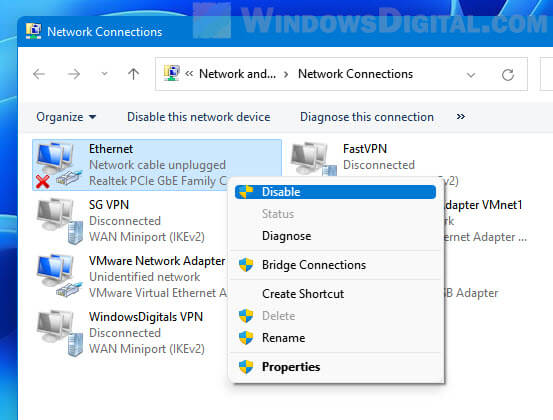Choose Bridge Connections in context menu
Image resolution: width=553 pixels, height=420 pixels.
pos(314,265)
